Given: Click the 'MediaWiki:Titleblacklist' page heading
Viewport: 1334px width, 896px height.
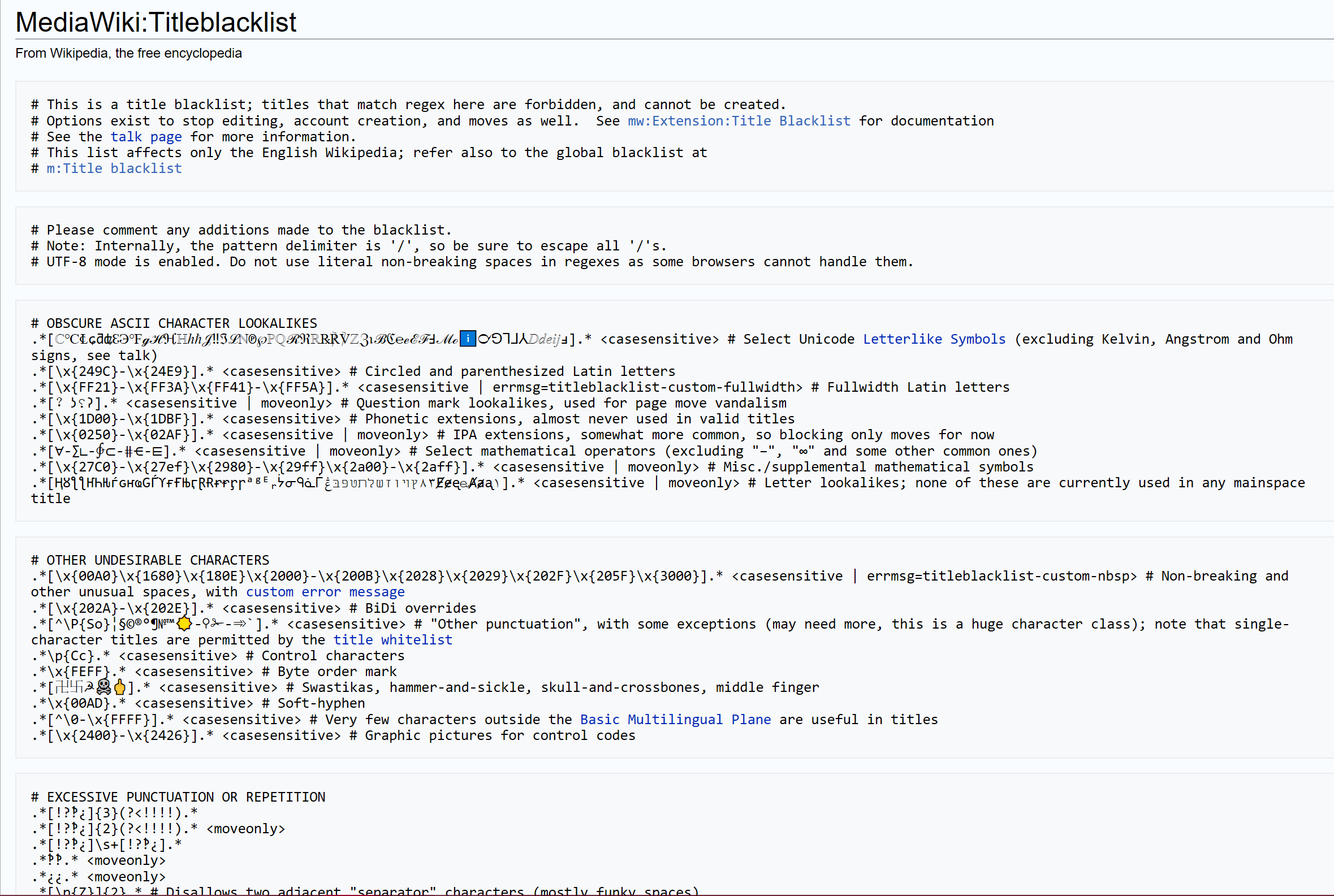Looking at the screenshot, I should pos(156,22).
